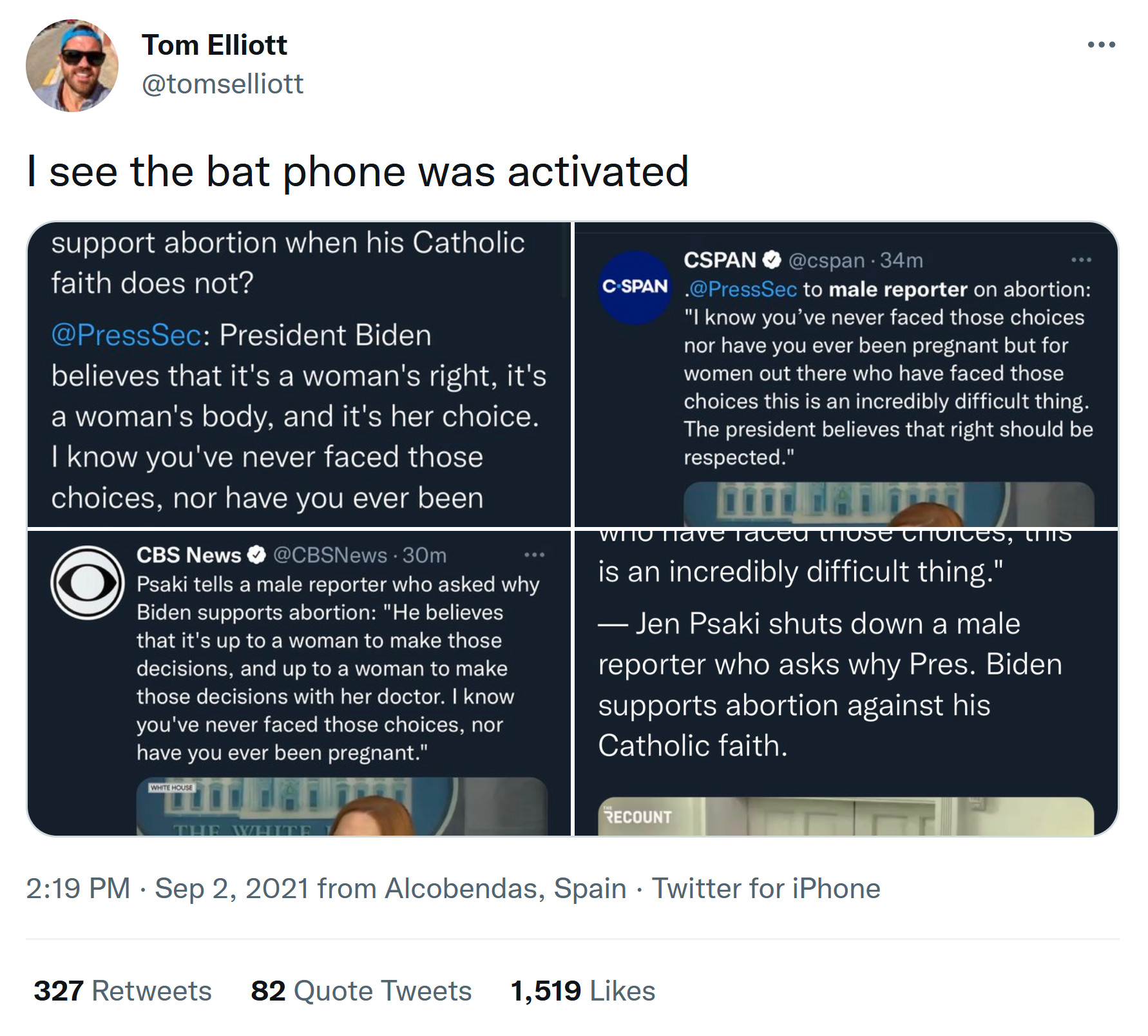Screen dimensions: 1148x1036
Task: Click Tom Elliott's profile avatar
Action: [72, 66]
